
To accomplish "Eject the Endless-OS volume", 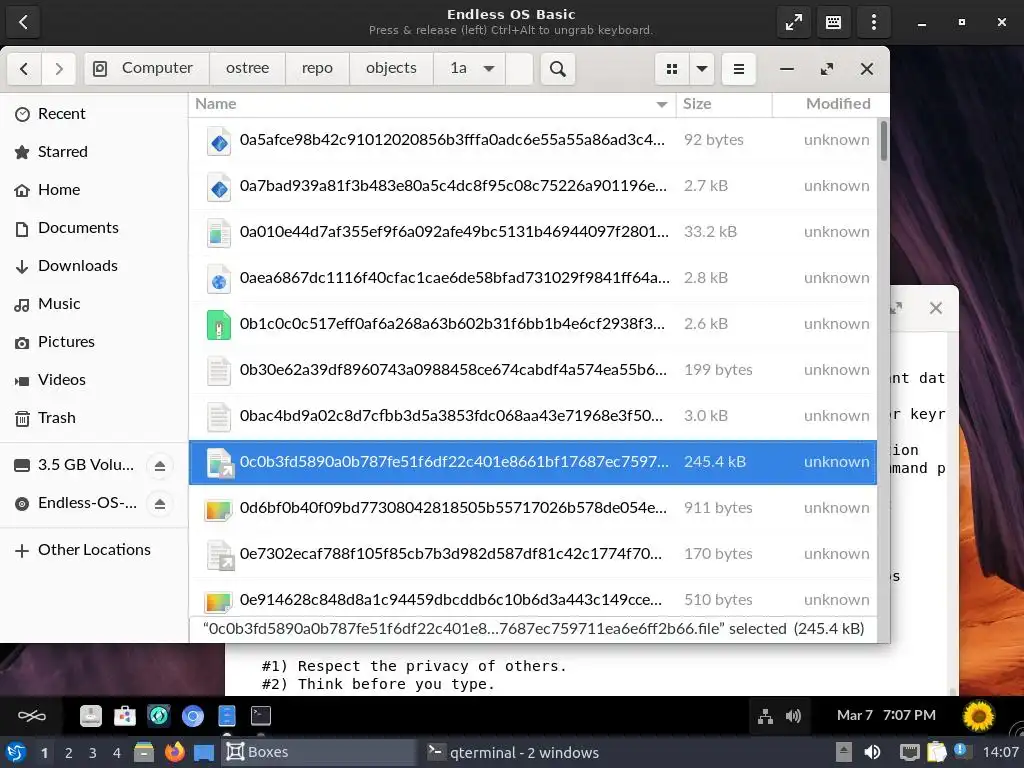I will click(160, 504).
